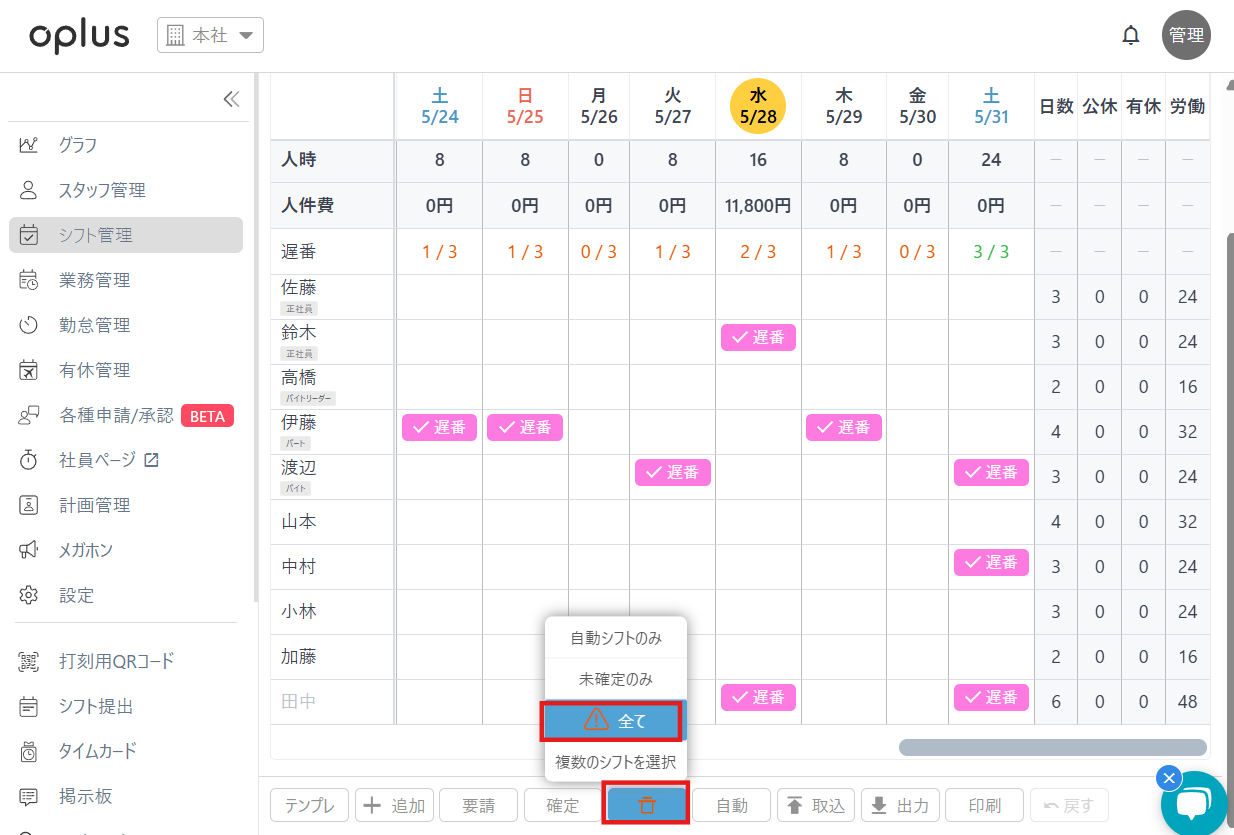Collapse the sidebar with double chevron
The height and width of the screenshot is (835, 1234).
[231, 98]
